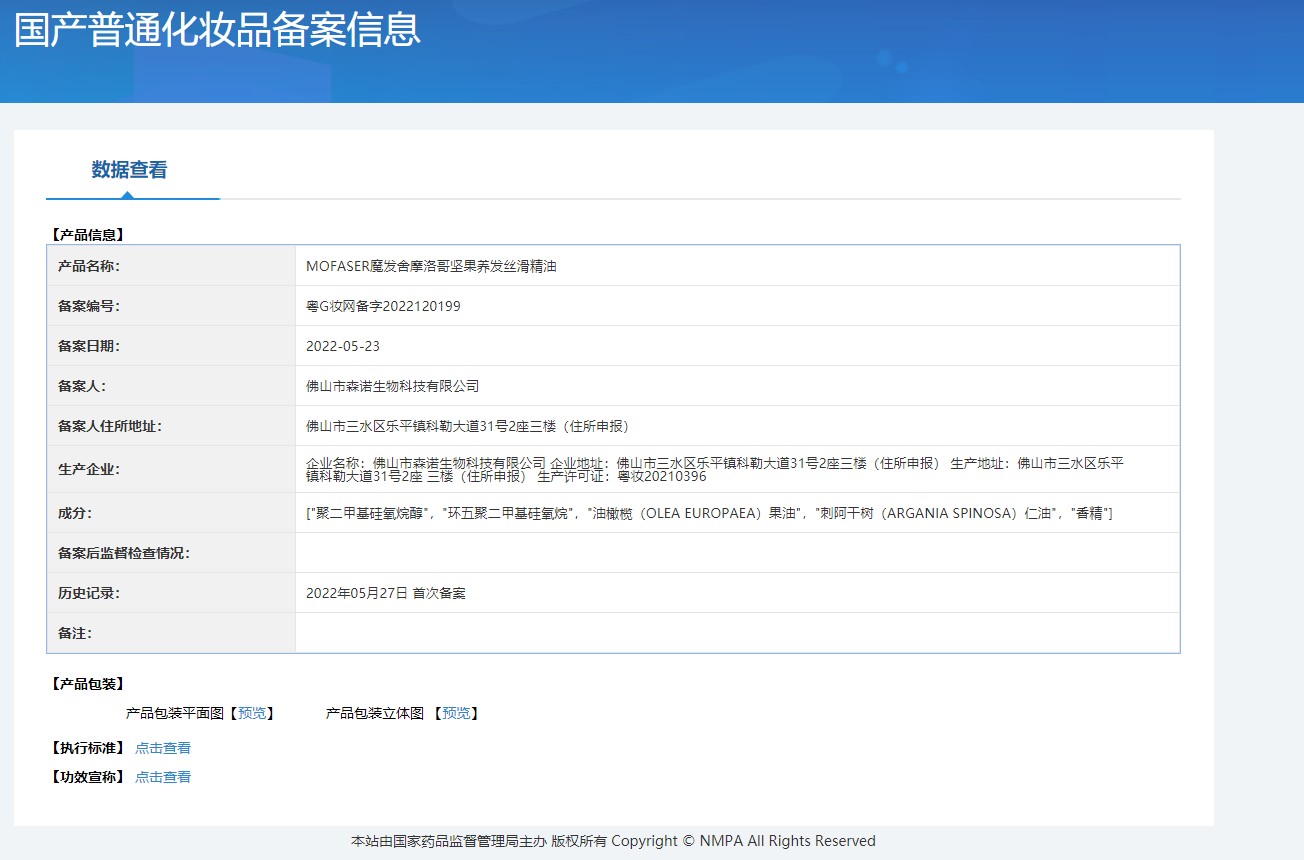Click the 备案人 row label
1304x860 pixels.
(x=82, y=386)
